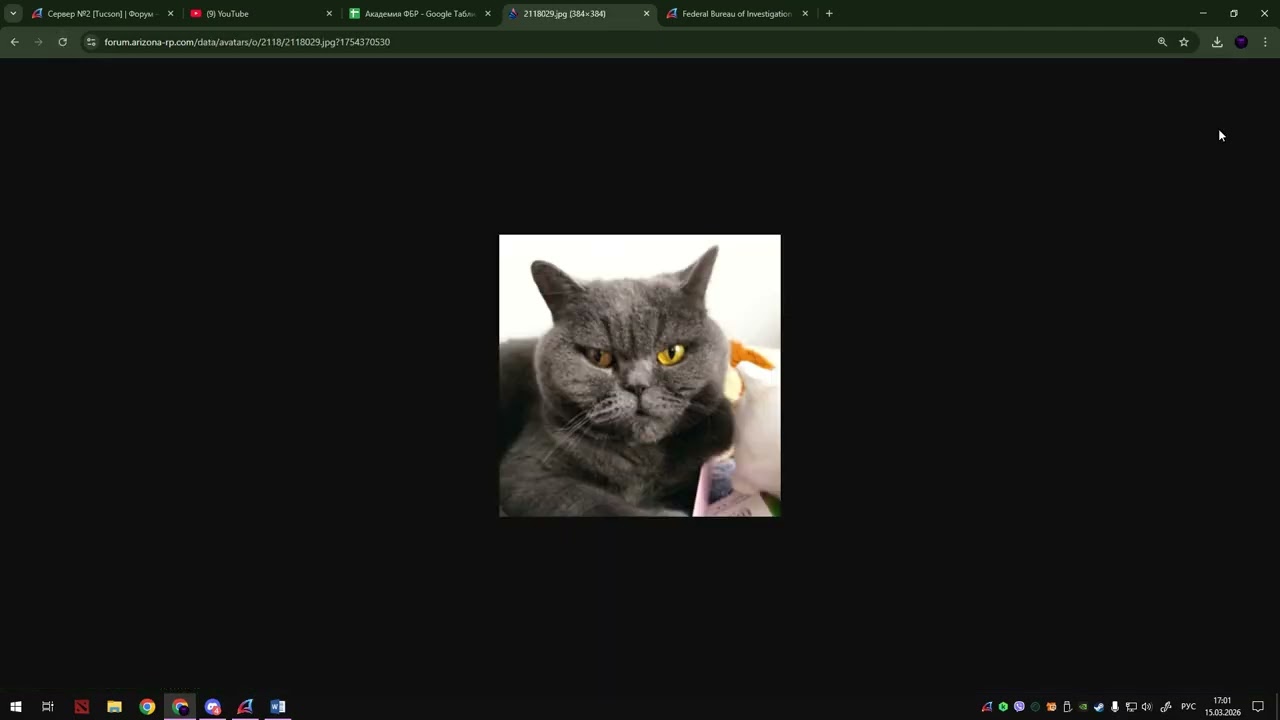Open File Explorer from the taskbar
The image size is (1280, 720).
(115, 707)
